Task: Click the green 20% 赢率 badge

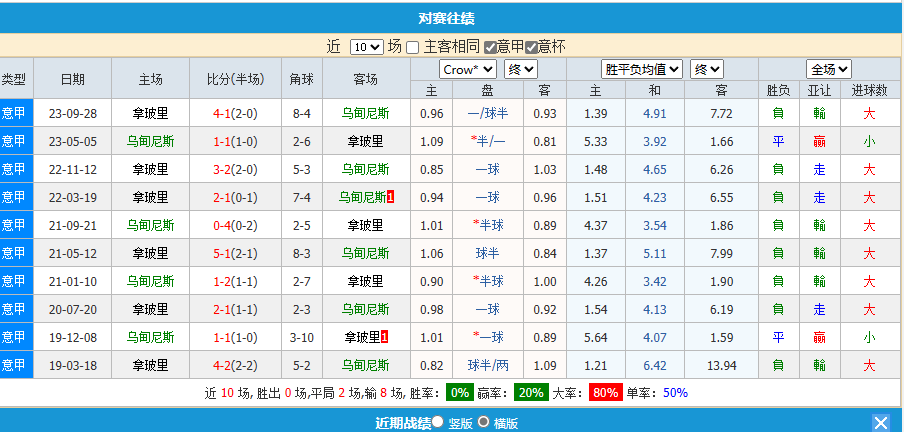Action: pos(532,392)
